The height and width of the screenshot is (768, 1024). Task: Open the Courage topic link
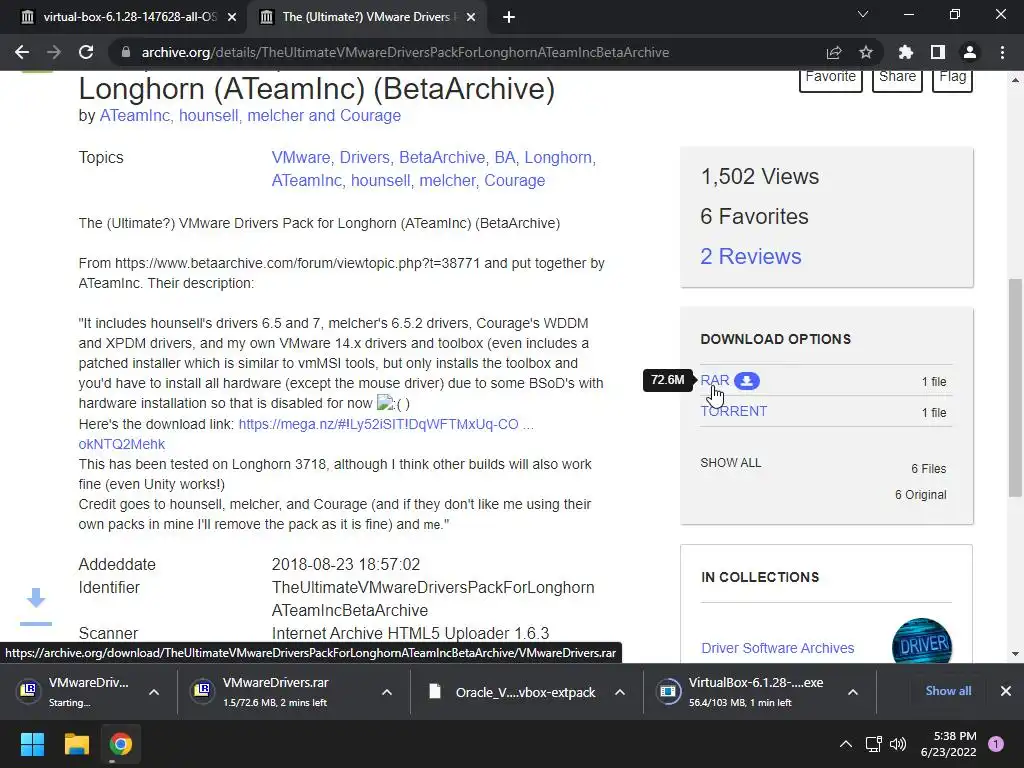[515, 180]
